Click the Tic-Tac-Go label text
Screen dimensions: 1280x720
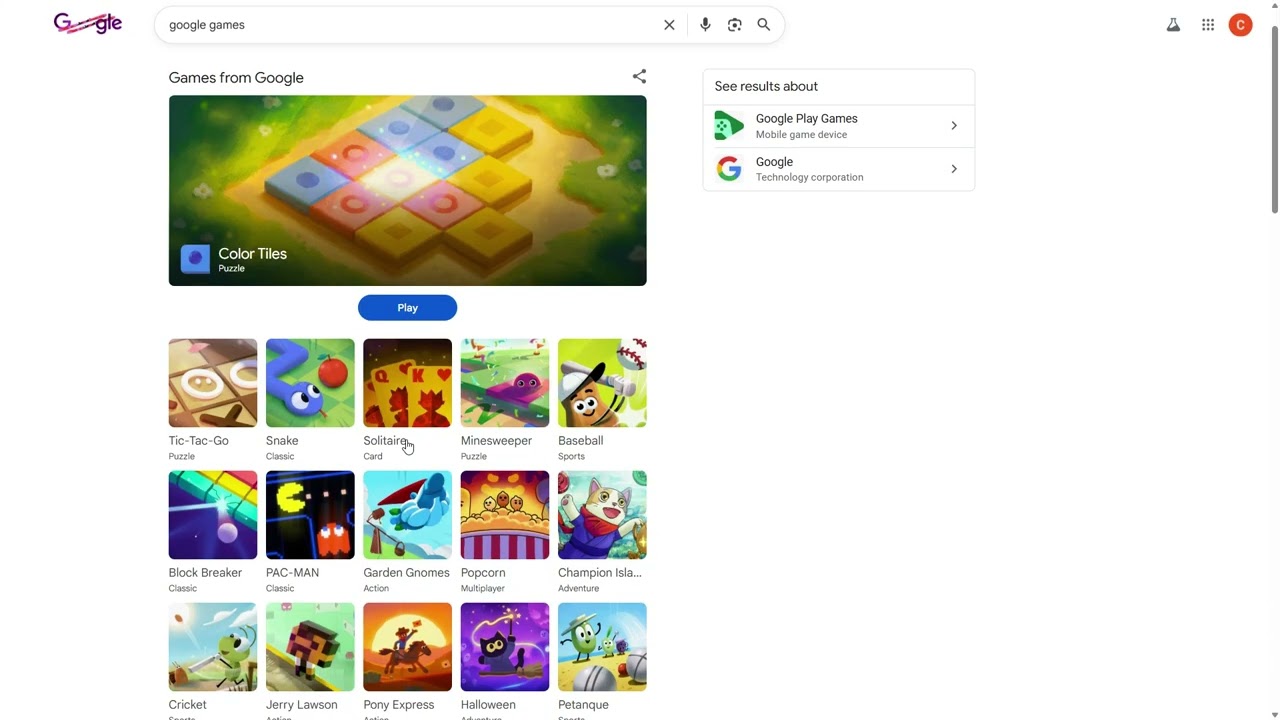point(199,441)
